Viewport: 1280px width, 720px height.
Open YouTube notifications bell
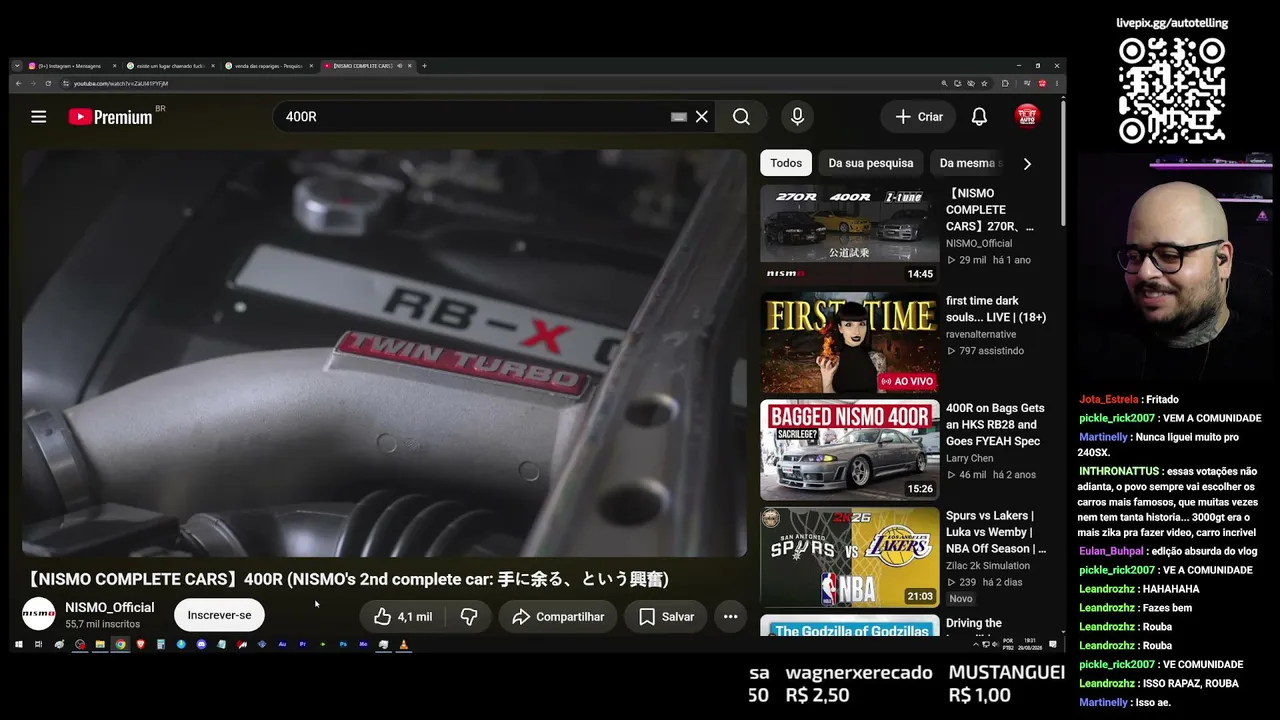click(x=979, y=117)
